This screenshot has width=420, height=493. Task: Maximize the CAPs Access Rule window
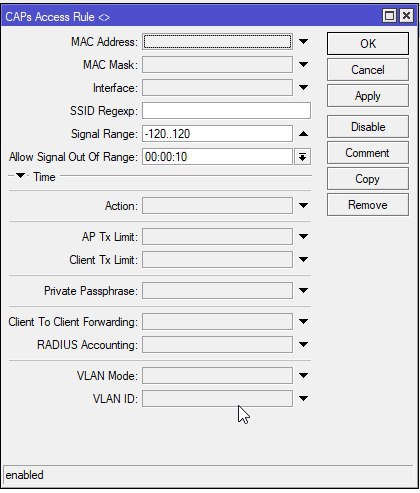pos(389,16)
